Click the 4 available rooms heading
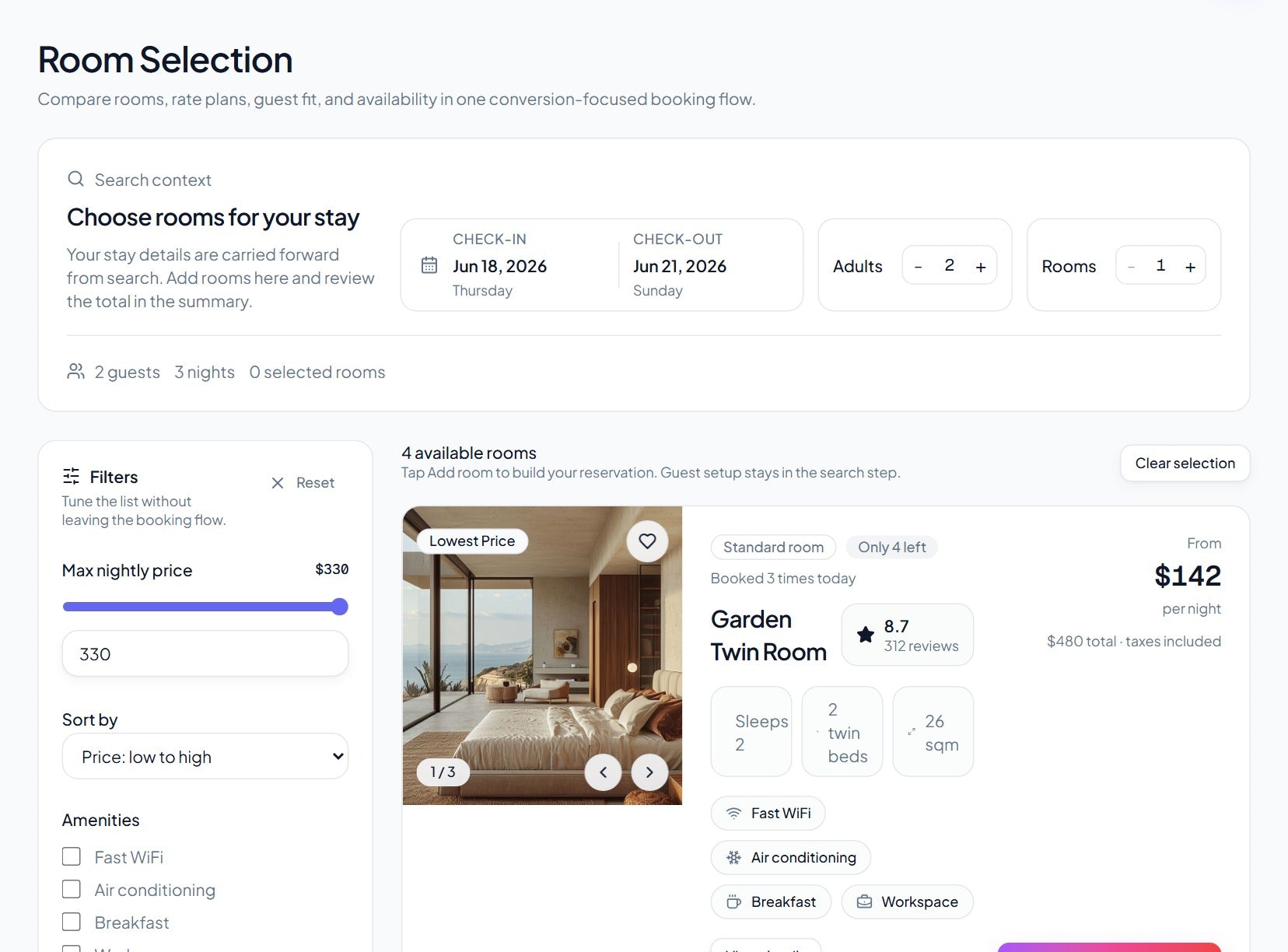1288x952 pixels. [x=469, y=453]
